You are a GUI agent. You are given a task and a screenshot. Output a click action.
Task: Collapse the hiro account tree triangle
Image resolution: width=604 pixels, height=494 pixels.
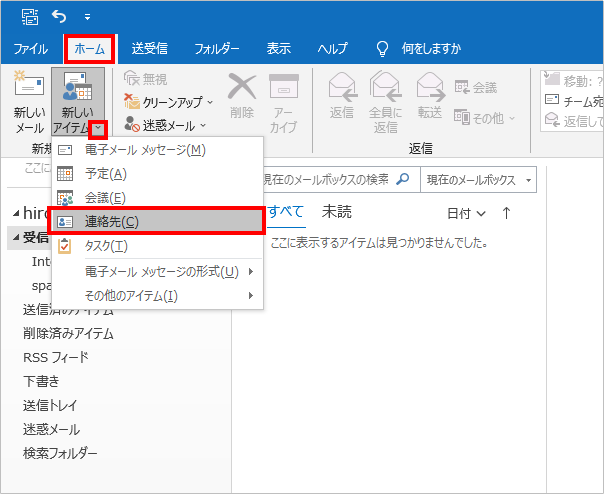pos(16,213)
